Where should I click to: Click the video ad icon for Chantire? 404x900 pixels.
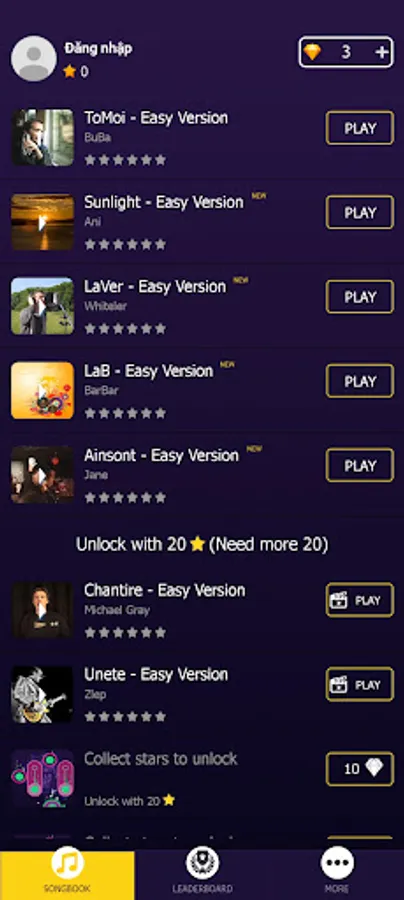pos(339,600)
